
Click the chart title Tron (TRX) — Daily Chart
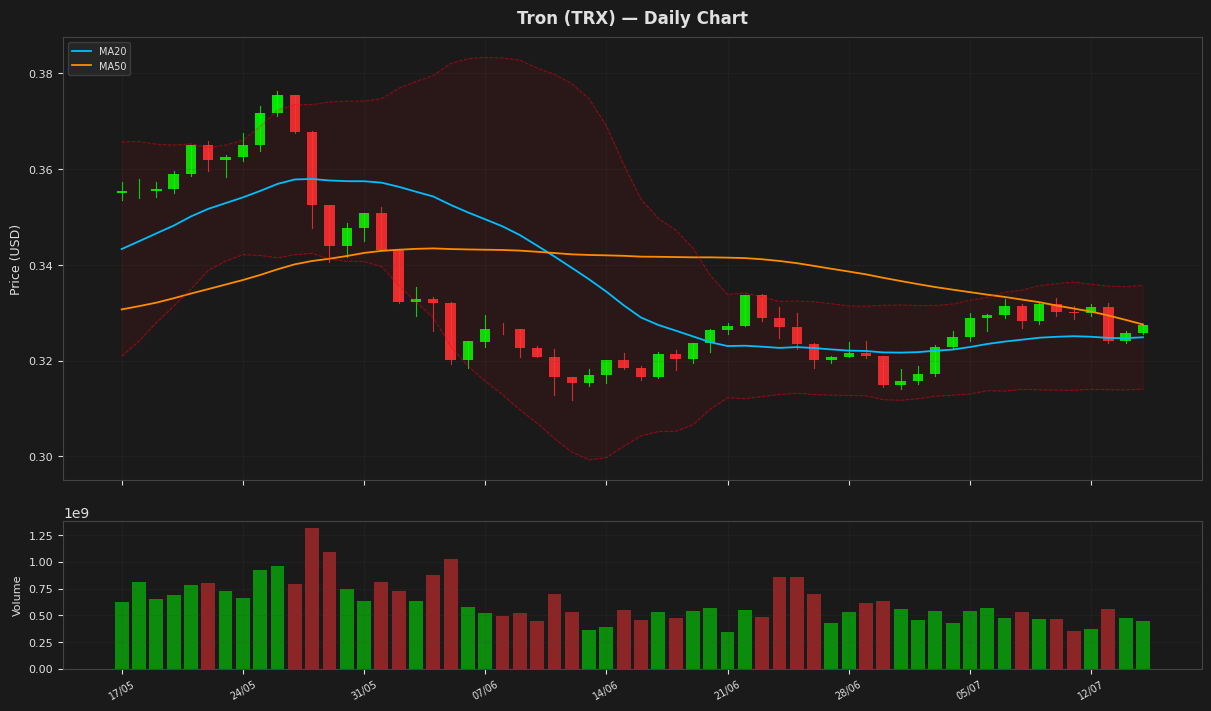[632, 19]
